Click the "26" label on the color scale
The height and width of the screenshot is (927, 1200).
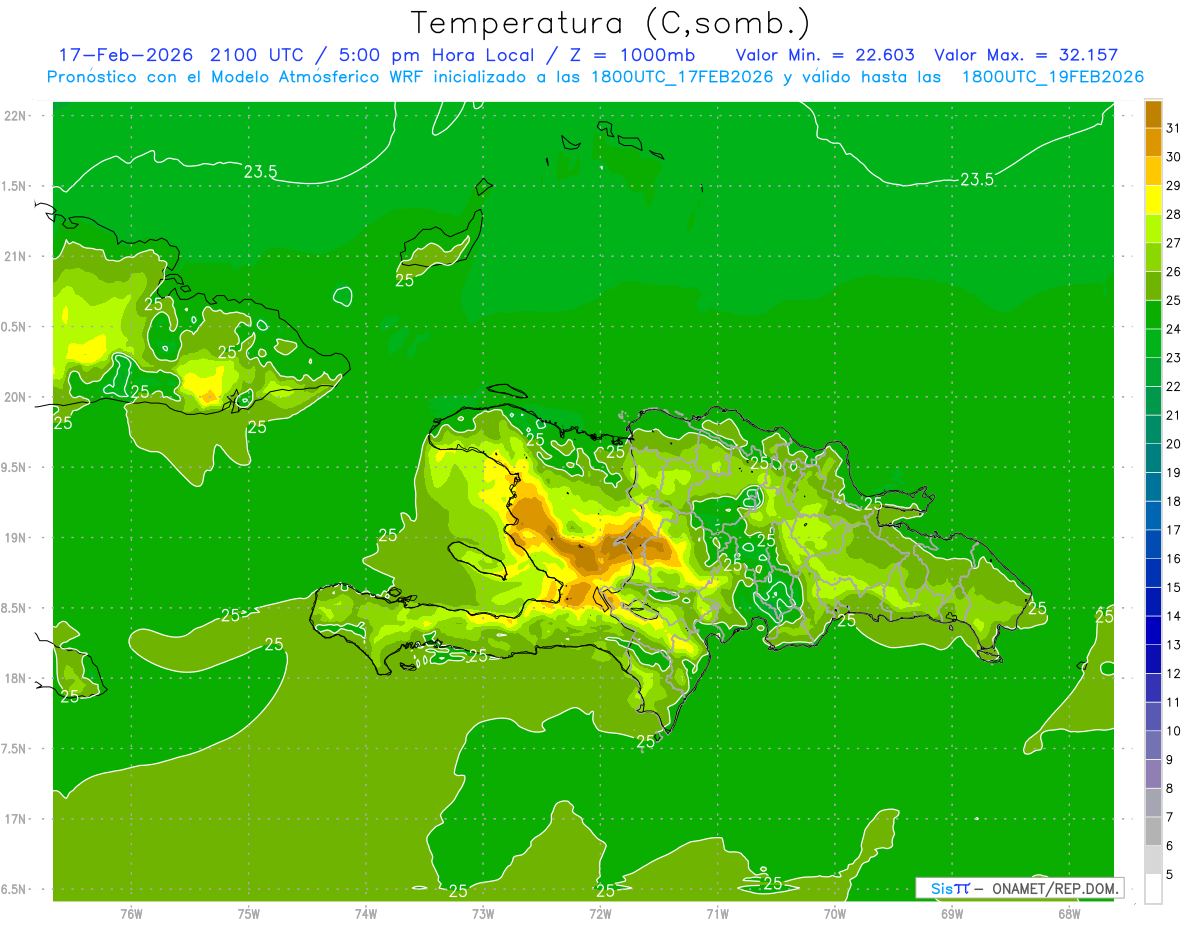point(1174,271)
